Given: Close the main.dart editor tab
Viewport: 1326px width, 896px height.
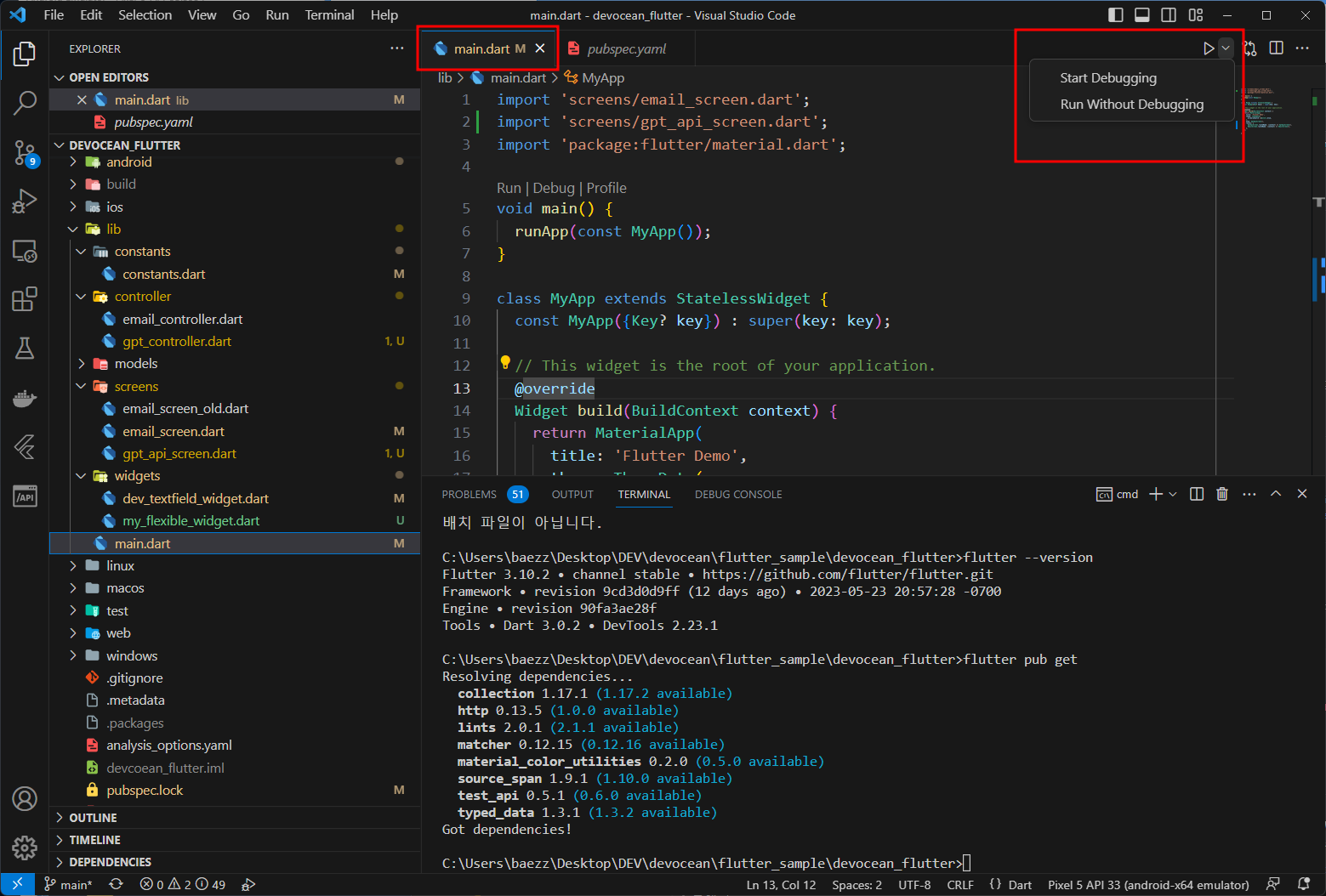Looking at the screenshot, I should (x=540, y=48).
